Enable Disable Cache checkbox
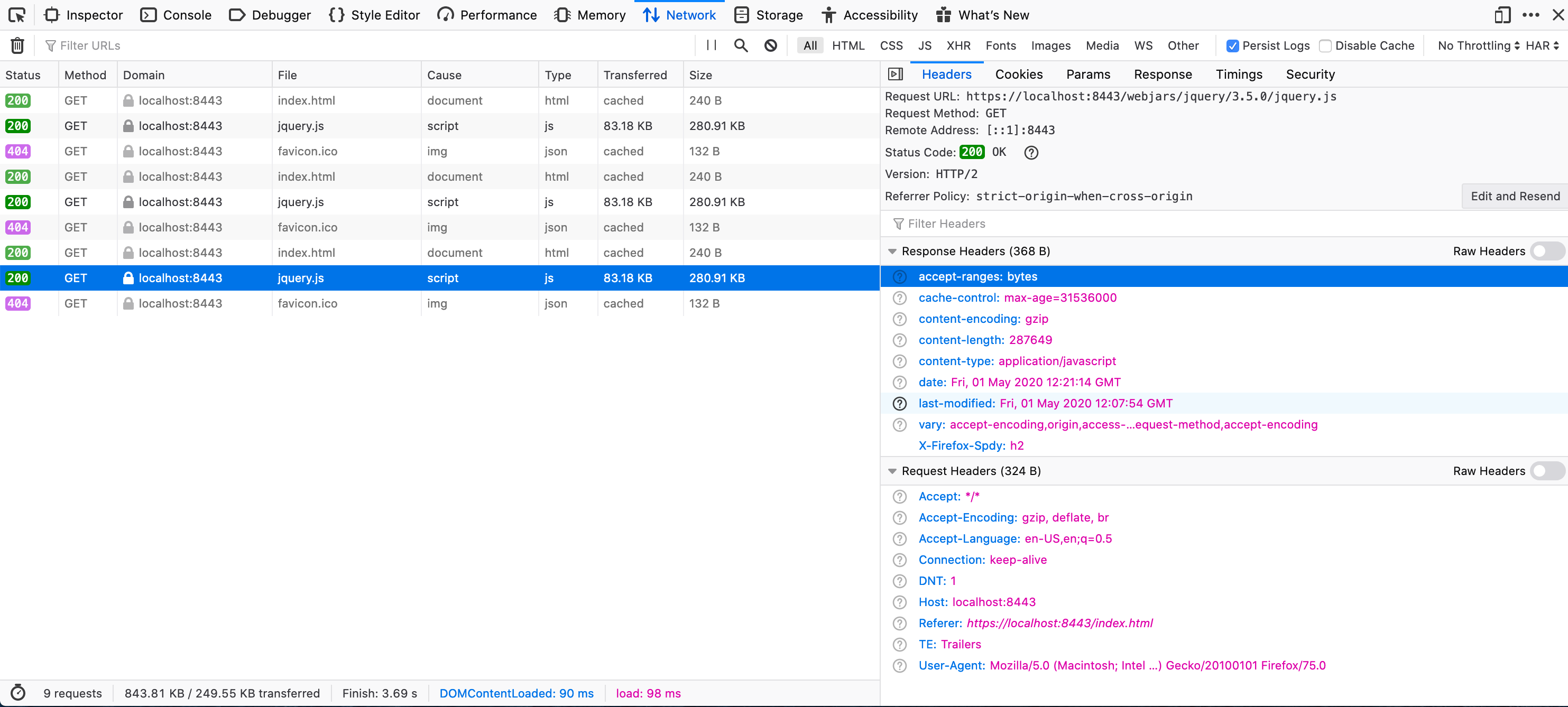1568x707 pixels. (x=1325, y=45)
